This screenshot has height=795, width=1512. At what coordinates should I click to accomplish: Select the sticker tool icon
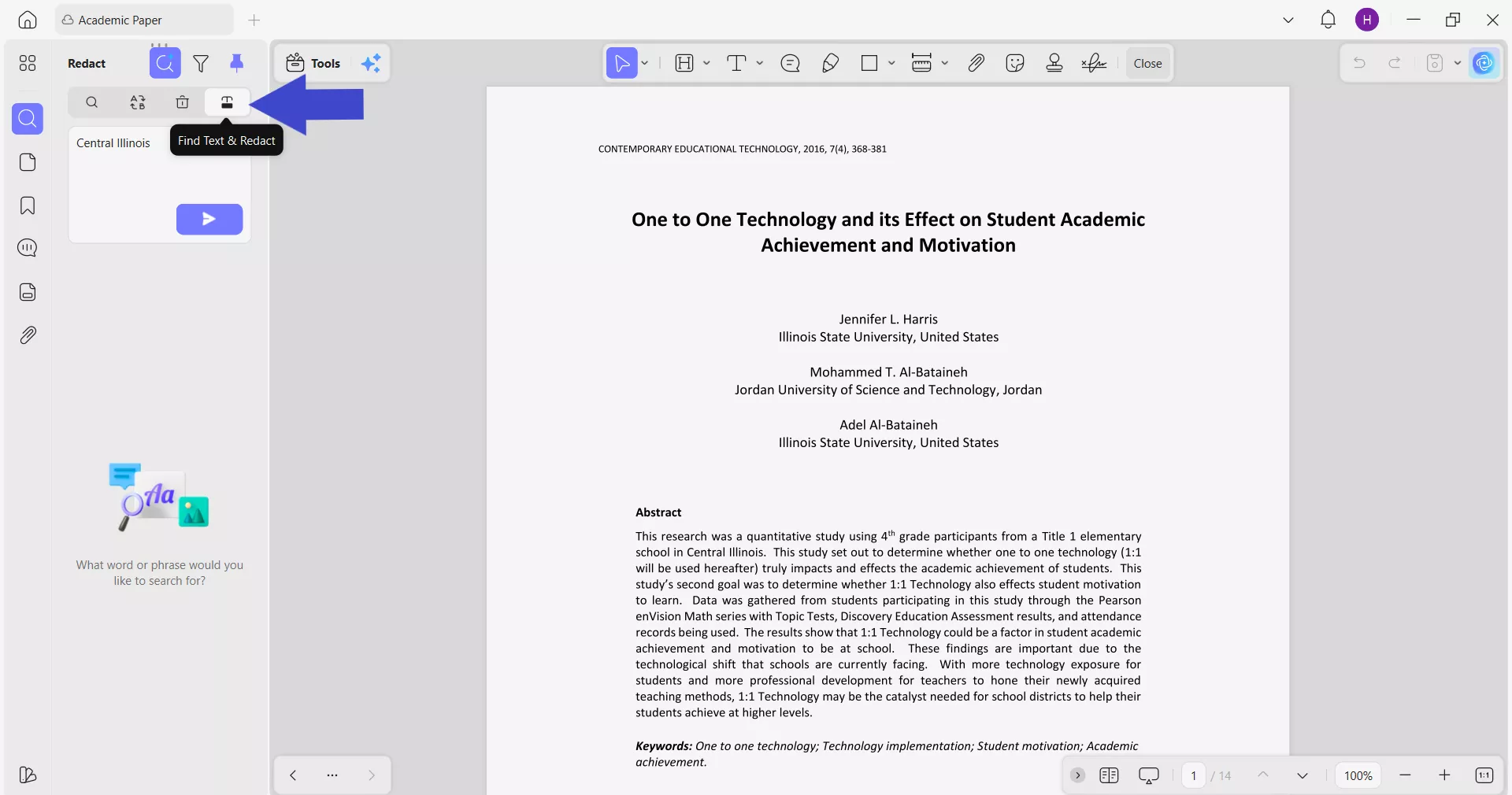point(1015,63)
